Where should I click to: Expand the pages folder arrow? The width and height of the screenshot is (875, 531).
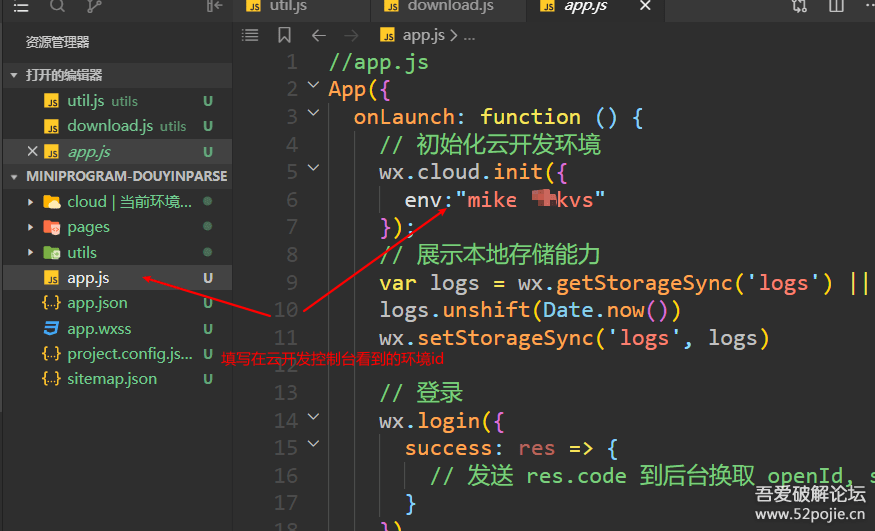click(31, 228)
